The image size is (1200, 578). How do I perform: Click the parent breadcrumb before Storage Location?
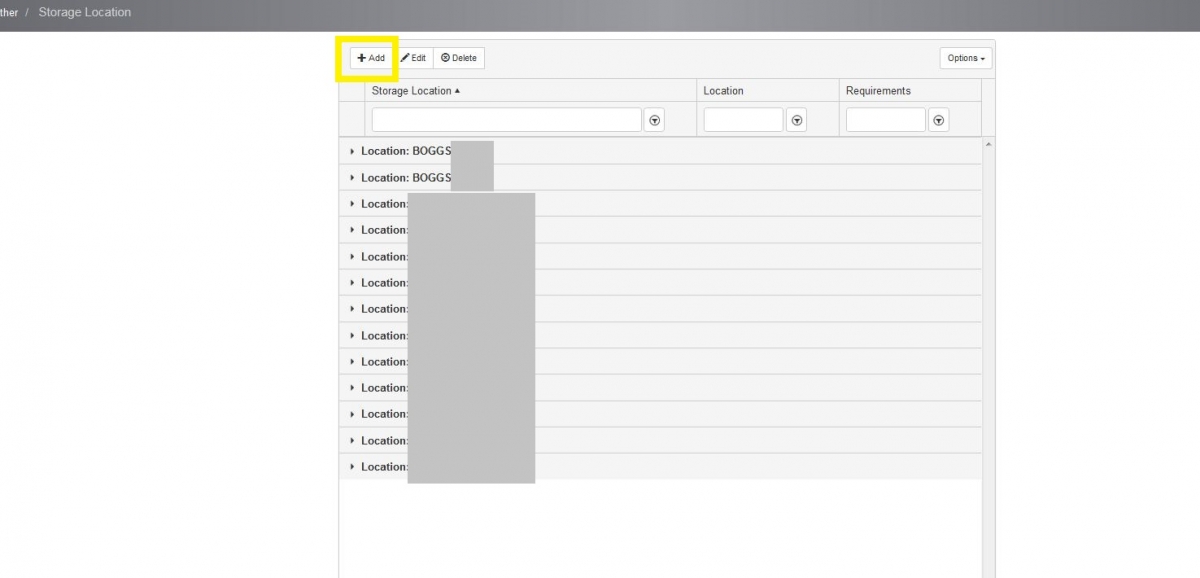tap(8, 12)
